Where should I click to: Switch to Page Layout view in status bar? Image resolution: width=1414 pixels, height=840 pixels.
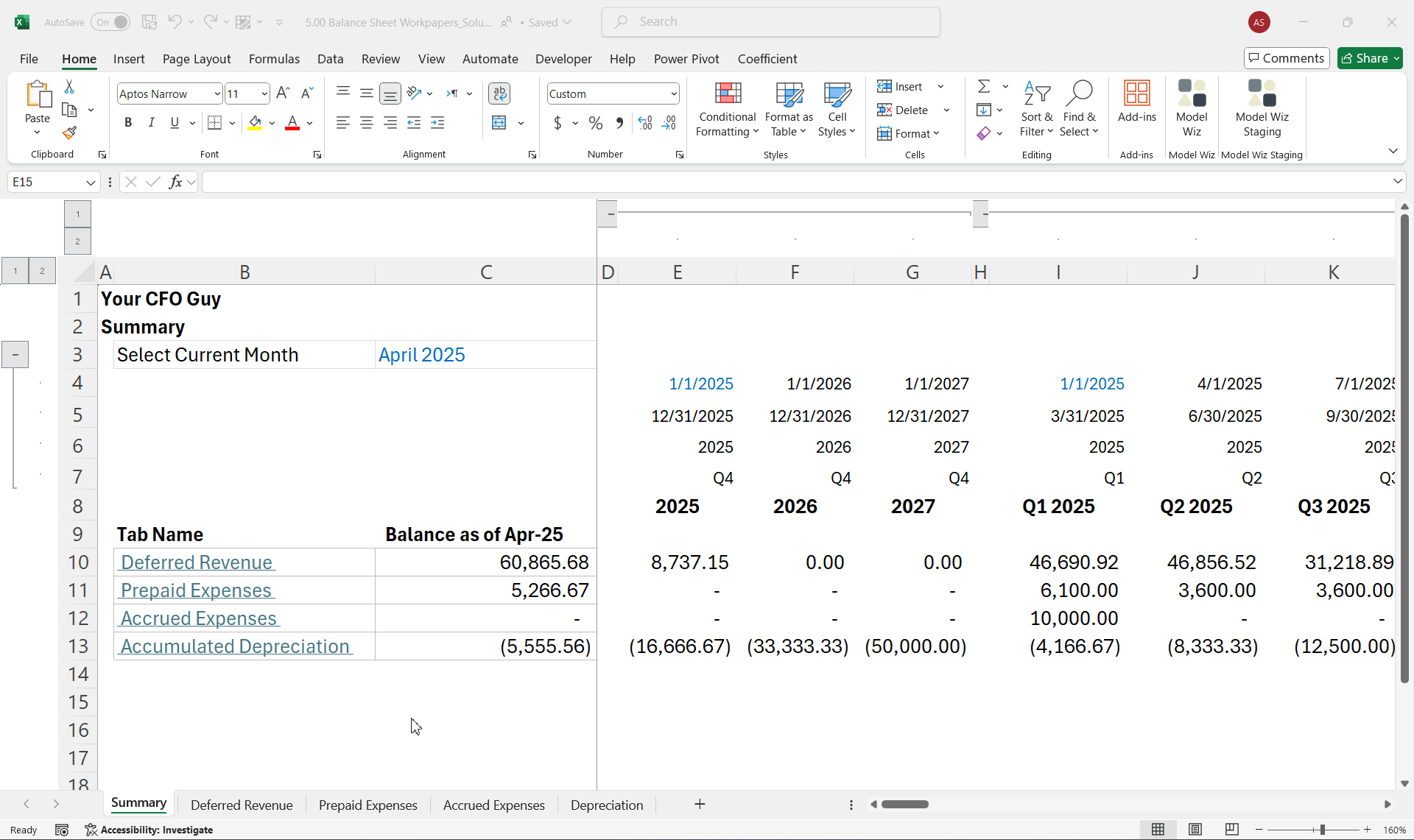pos(1195,830)
